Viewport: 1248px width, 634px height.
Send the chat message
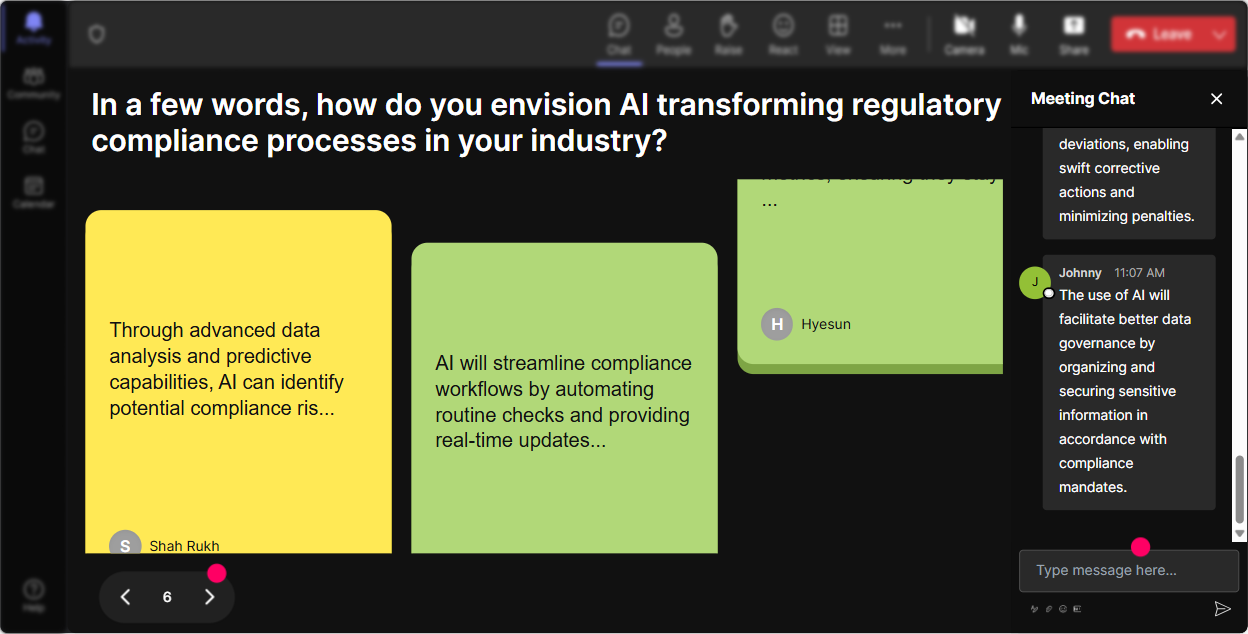[x=1222, y=608]
